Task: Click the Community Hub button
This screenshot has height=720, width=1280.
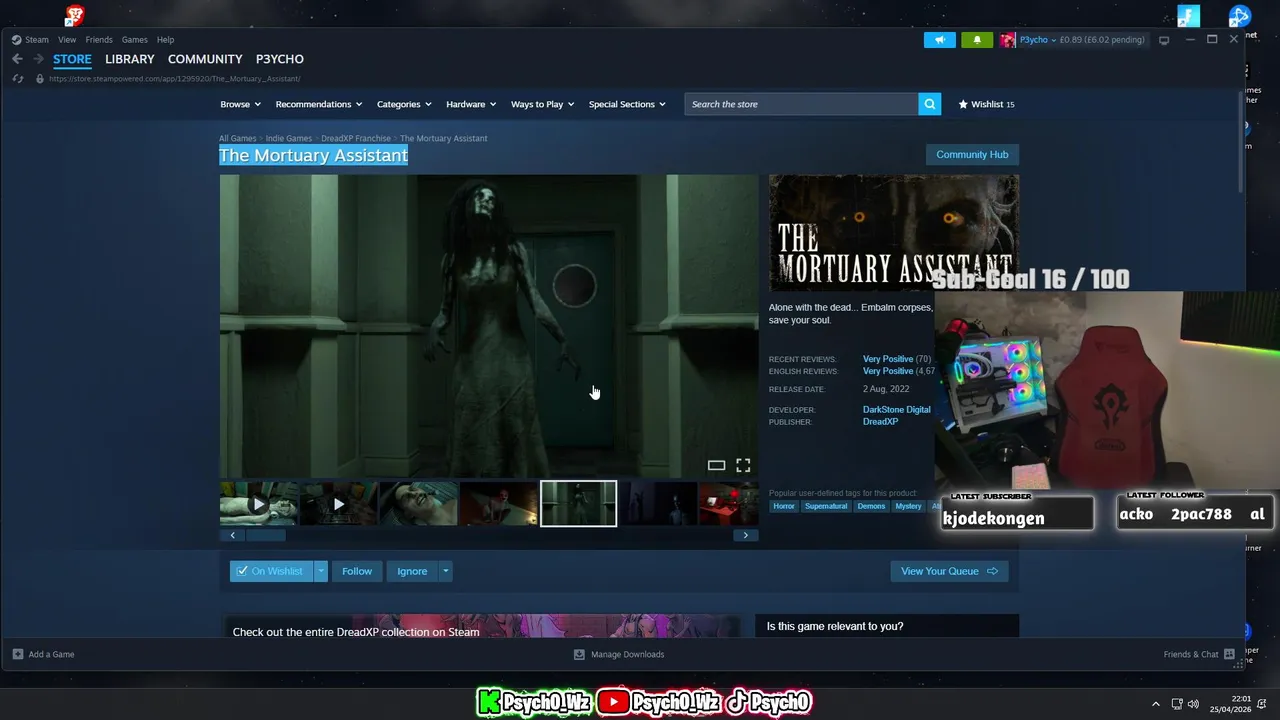Action: (972, 154)
